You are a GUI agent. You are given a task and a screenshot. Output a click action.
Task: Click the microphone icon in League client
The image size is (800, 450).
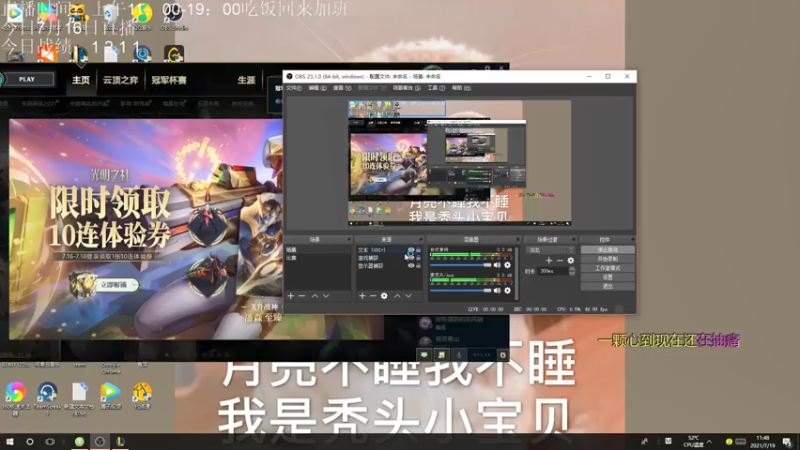(459, 355)
